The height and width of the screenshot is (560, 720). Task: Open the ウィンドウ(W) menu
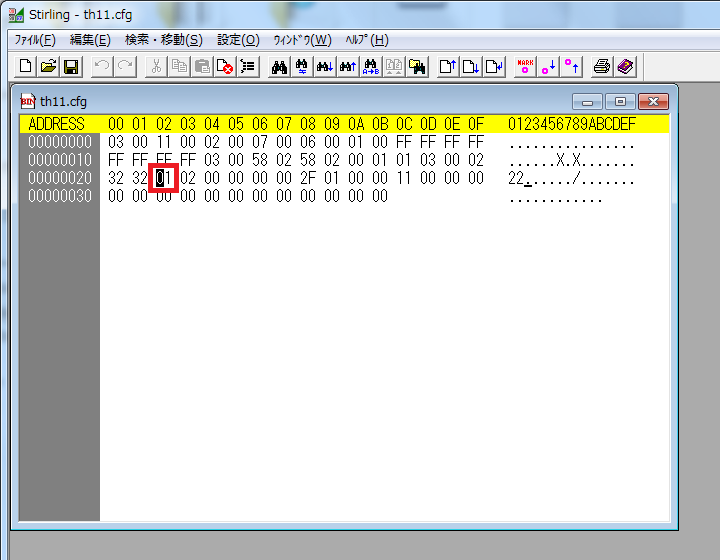[302, 40]
